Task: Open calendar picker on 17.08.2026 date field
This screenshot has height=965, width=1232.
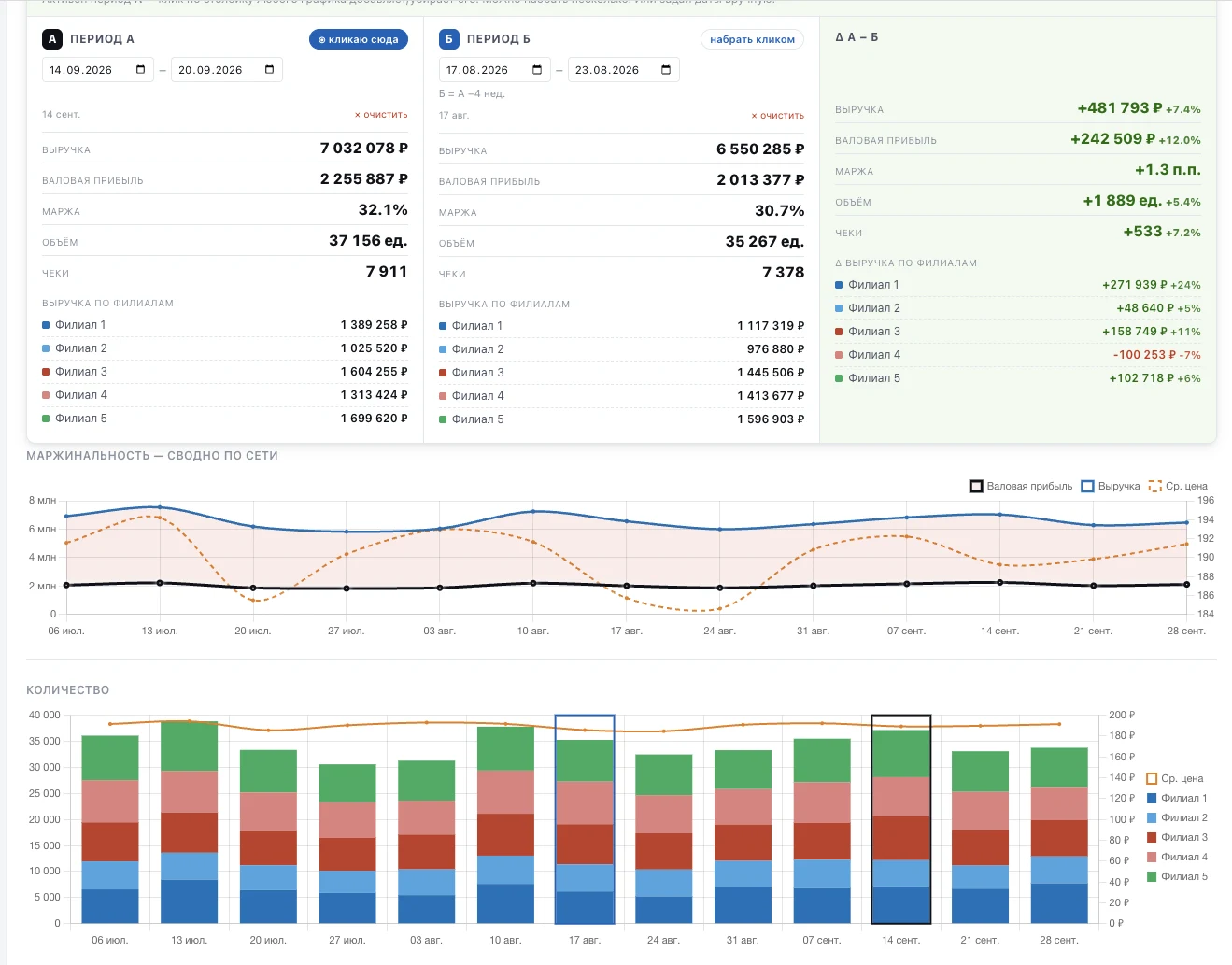Action: (x=537, y=70)
